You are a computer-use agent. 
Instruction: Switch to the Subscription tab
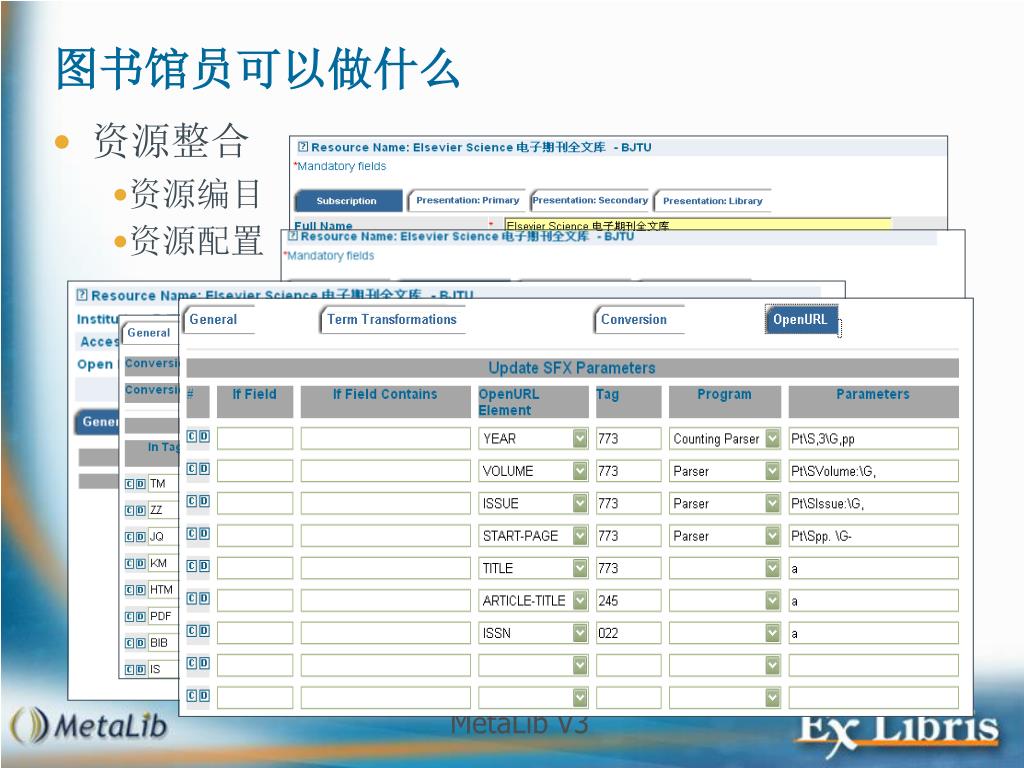[x=348, y=200]
